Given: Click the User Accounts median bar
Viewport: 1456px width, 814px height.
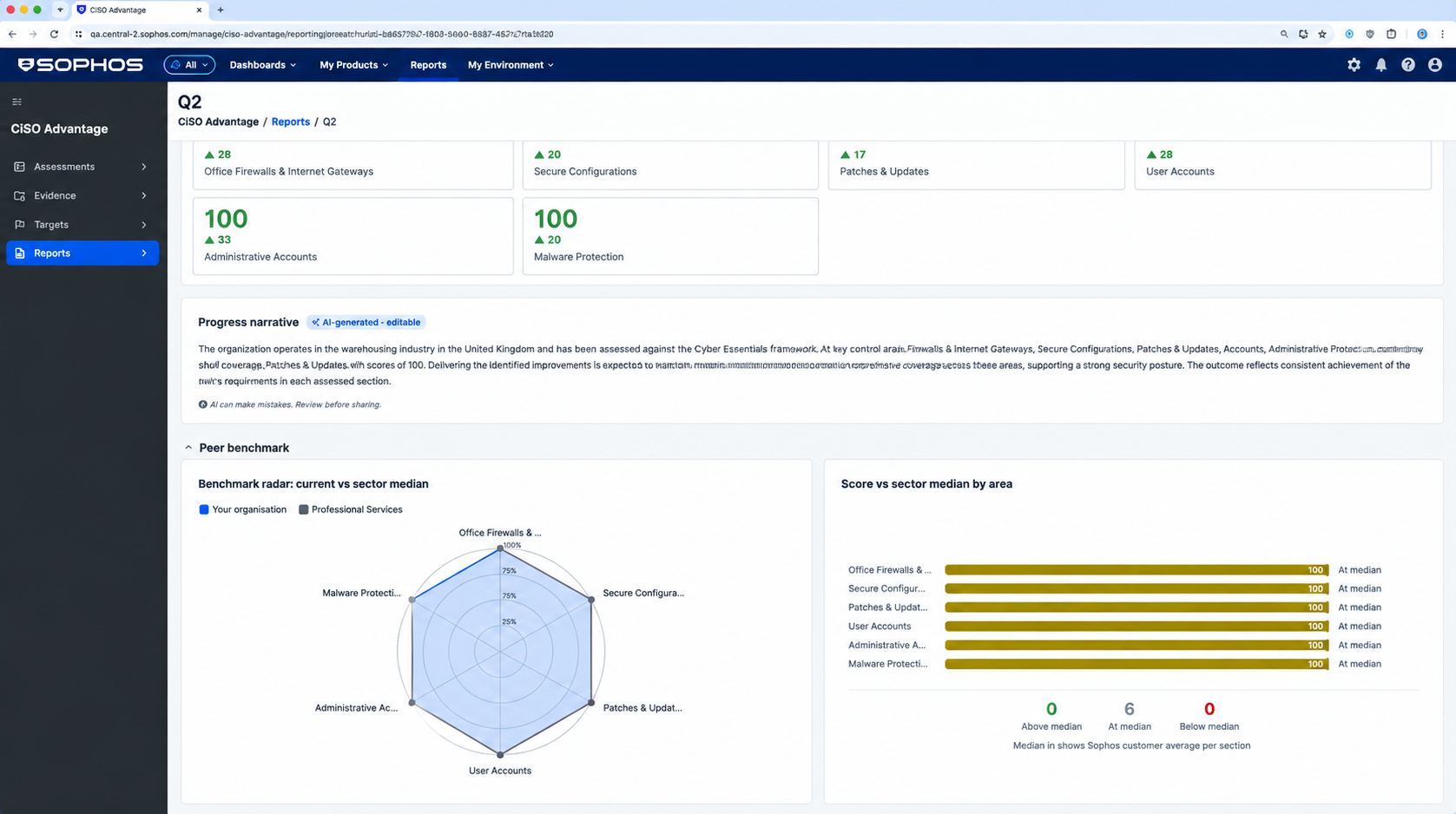Looking at the screenshot, I should tap(1136, 627).
